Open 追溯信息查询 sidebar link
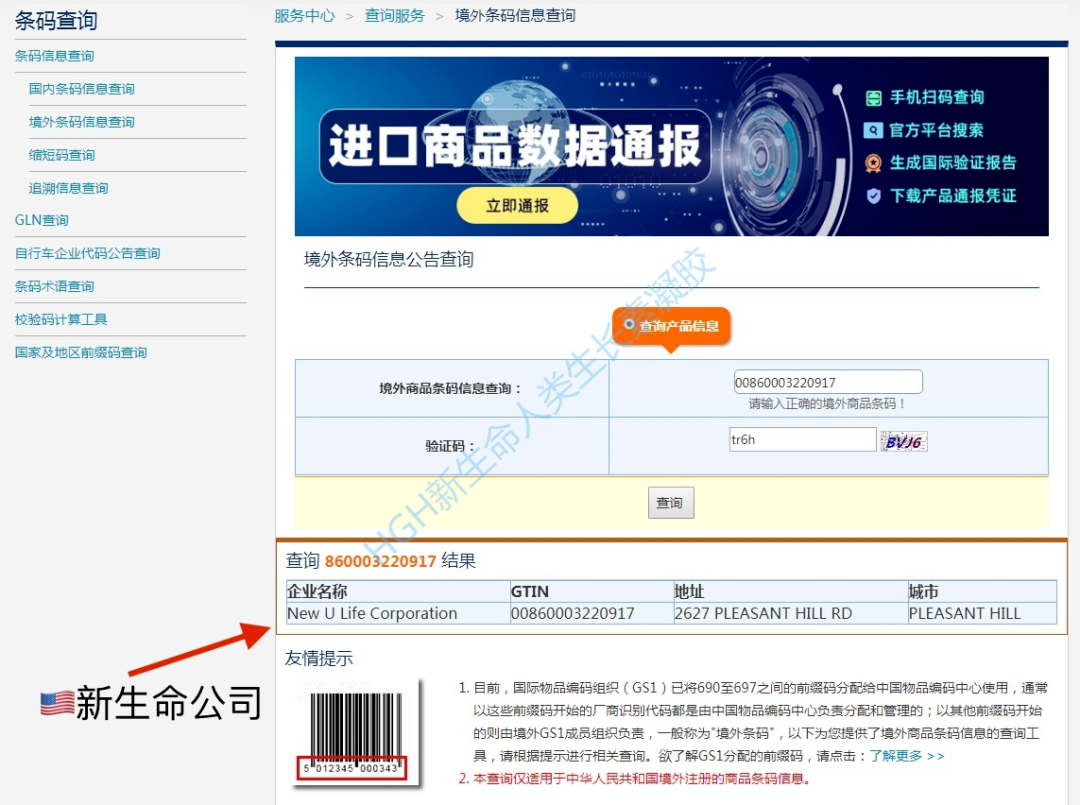Screen dimensions: 1080x805 coord(68,188)
